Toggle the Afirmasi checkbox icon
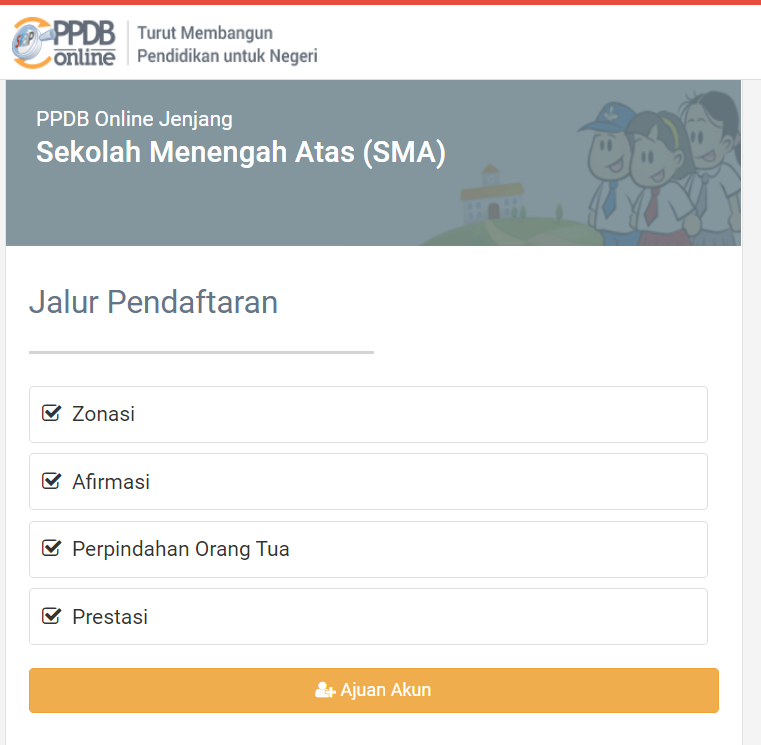This screenshot has height=745, width=761. click(x=51, y=481)
